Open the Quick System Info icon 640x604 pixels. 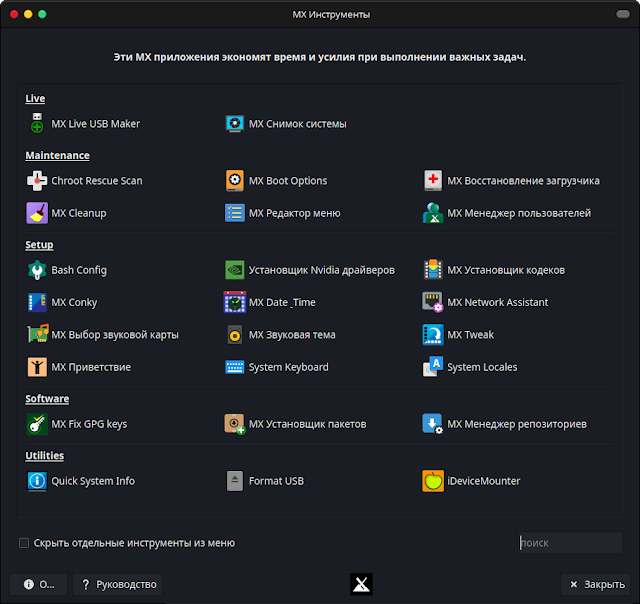[x=37, y=481]
